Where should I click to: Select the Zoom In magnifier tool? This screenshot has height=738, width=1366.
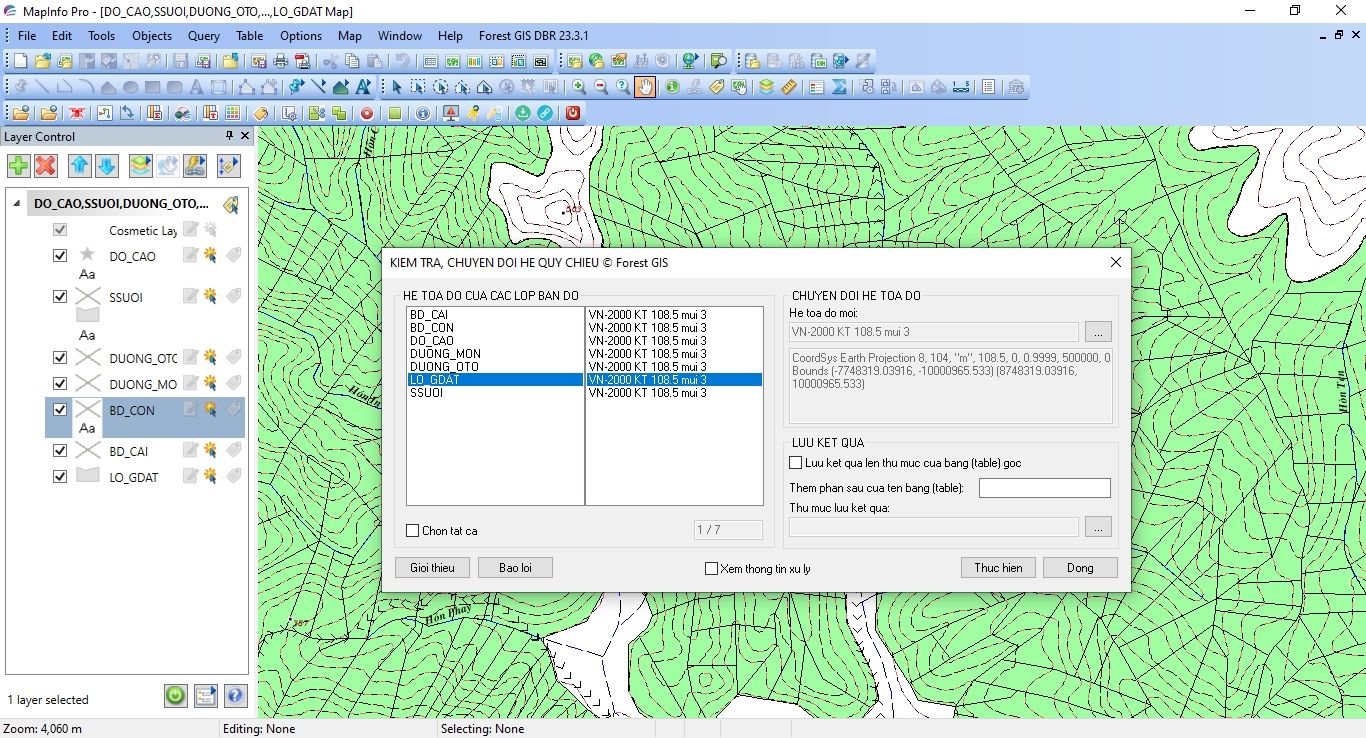pyautogui.click(x=579, y=87)
